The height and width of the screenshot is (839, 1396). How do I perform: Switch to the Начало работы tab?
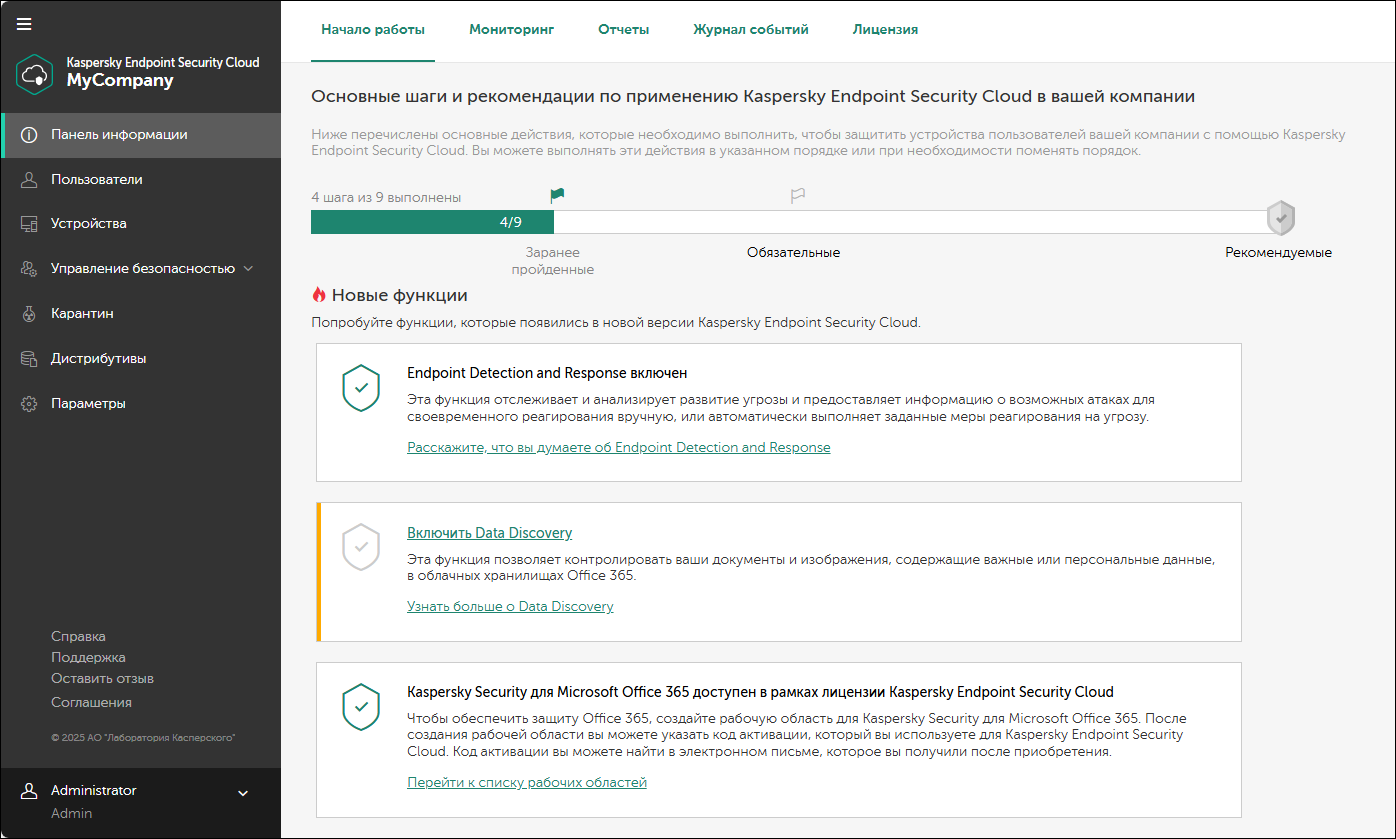373,30
